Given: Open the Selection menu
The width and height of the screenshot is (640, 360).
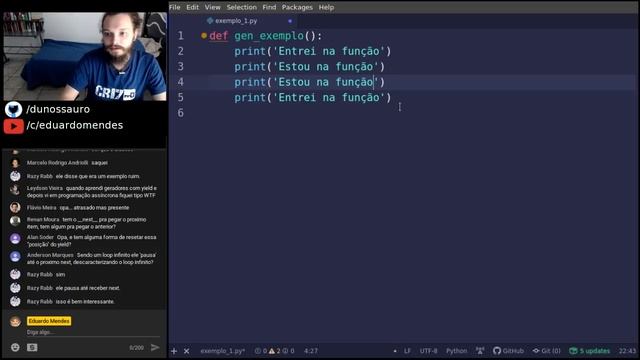Looking at the screenshot, I should (241, 7).
